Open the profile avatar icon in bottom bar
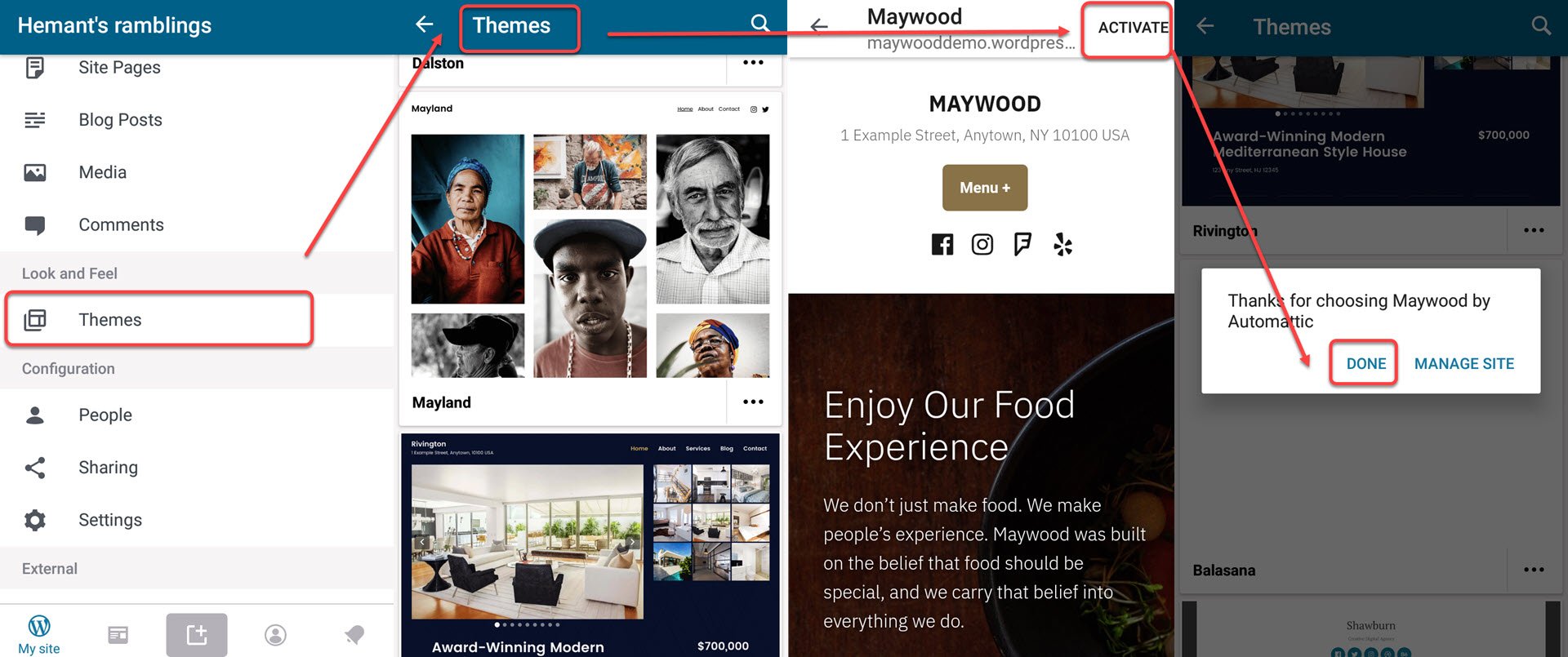Viewport: 1568px width, 657px height. click(x=275, y=635)
